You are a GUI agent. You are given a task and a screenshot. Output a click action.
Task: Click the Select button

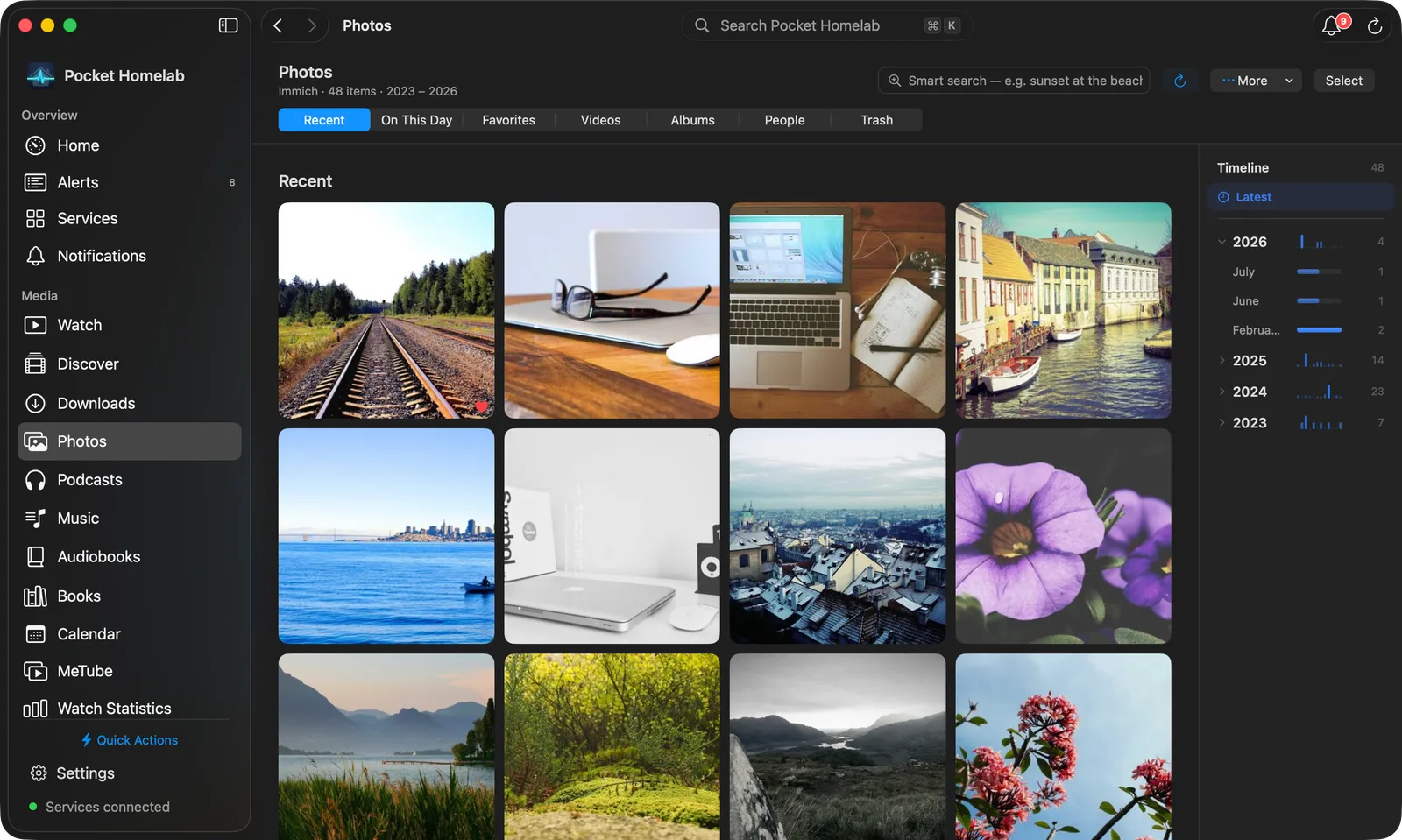pyautogui.click(x=1343, y=81)
